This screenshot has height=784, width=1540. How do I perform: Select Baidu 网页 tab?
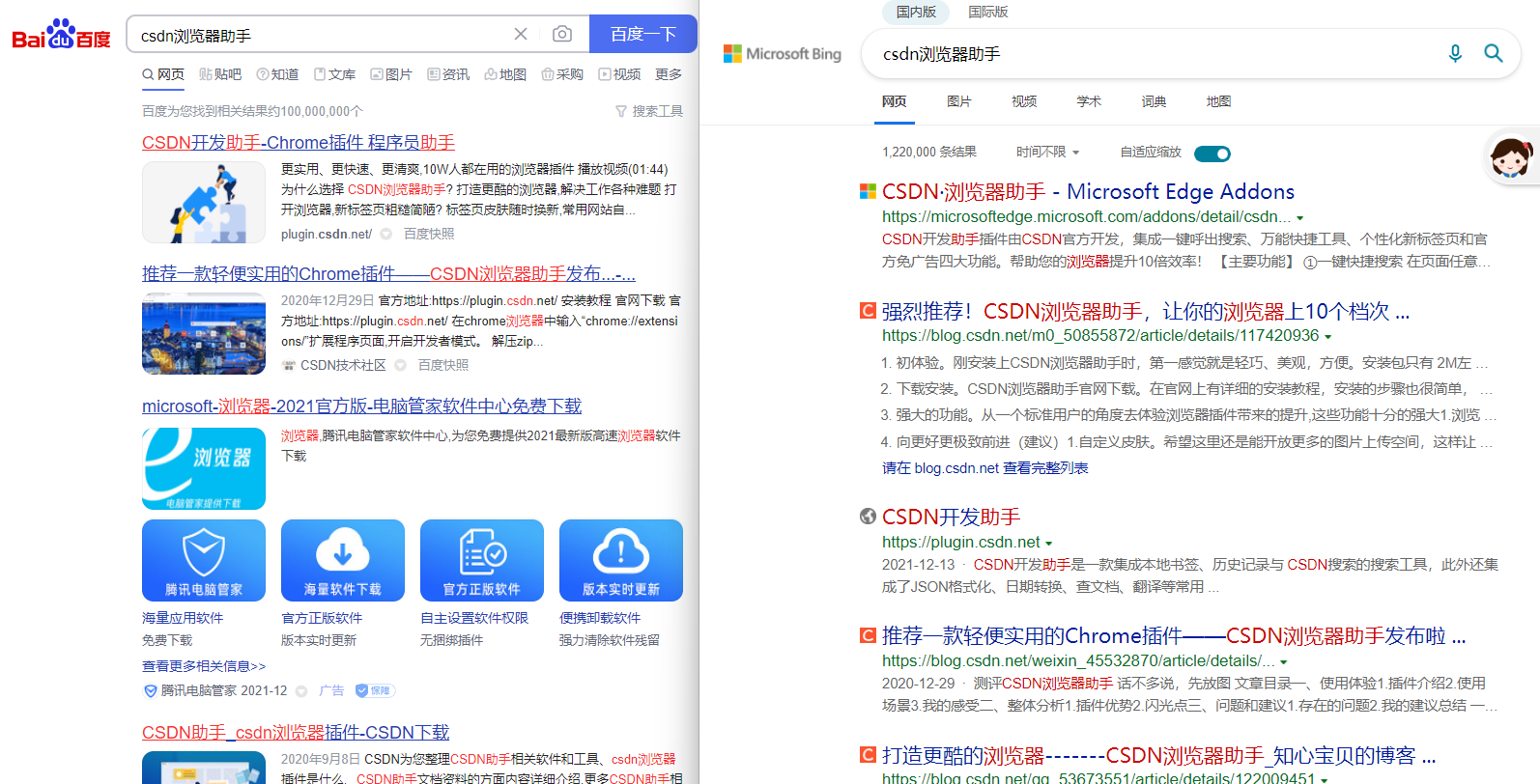tap(163, 74)
